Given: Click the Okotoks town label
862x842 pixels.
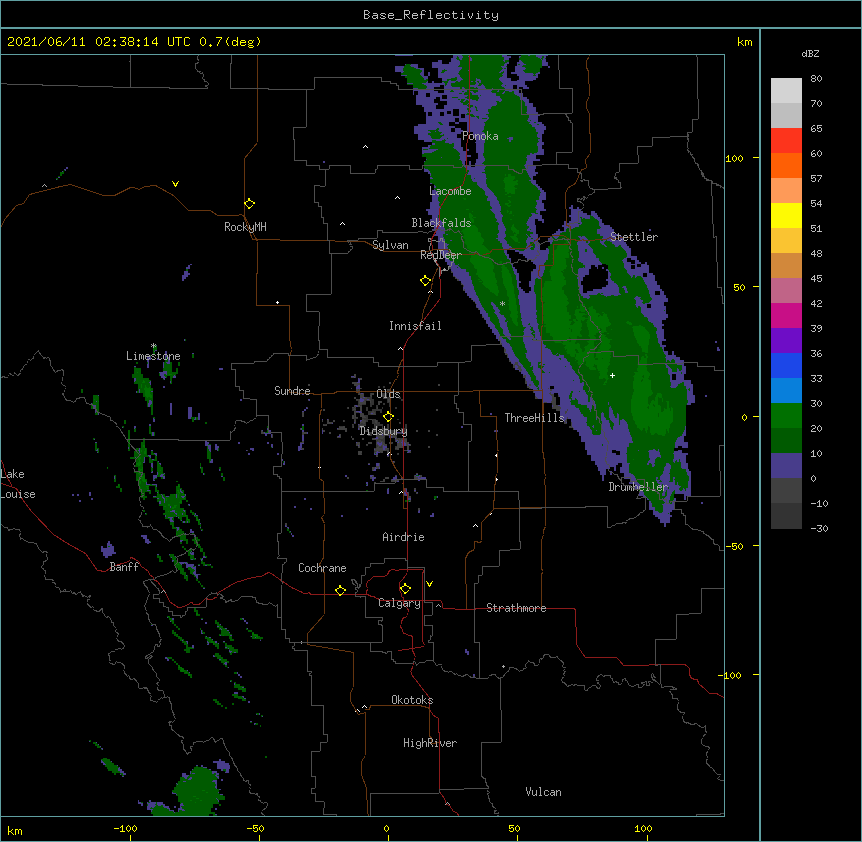Looking at the screenshot, I should (x=412, y=700).
